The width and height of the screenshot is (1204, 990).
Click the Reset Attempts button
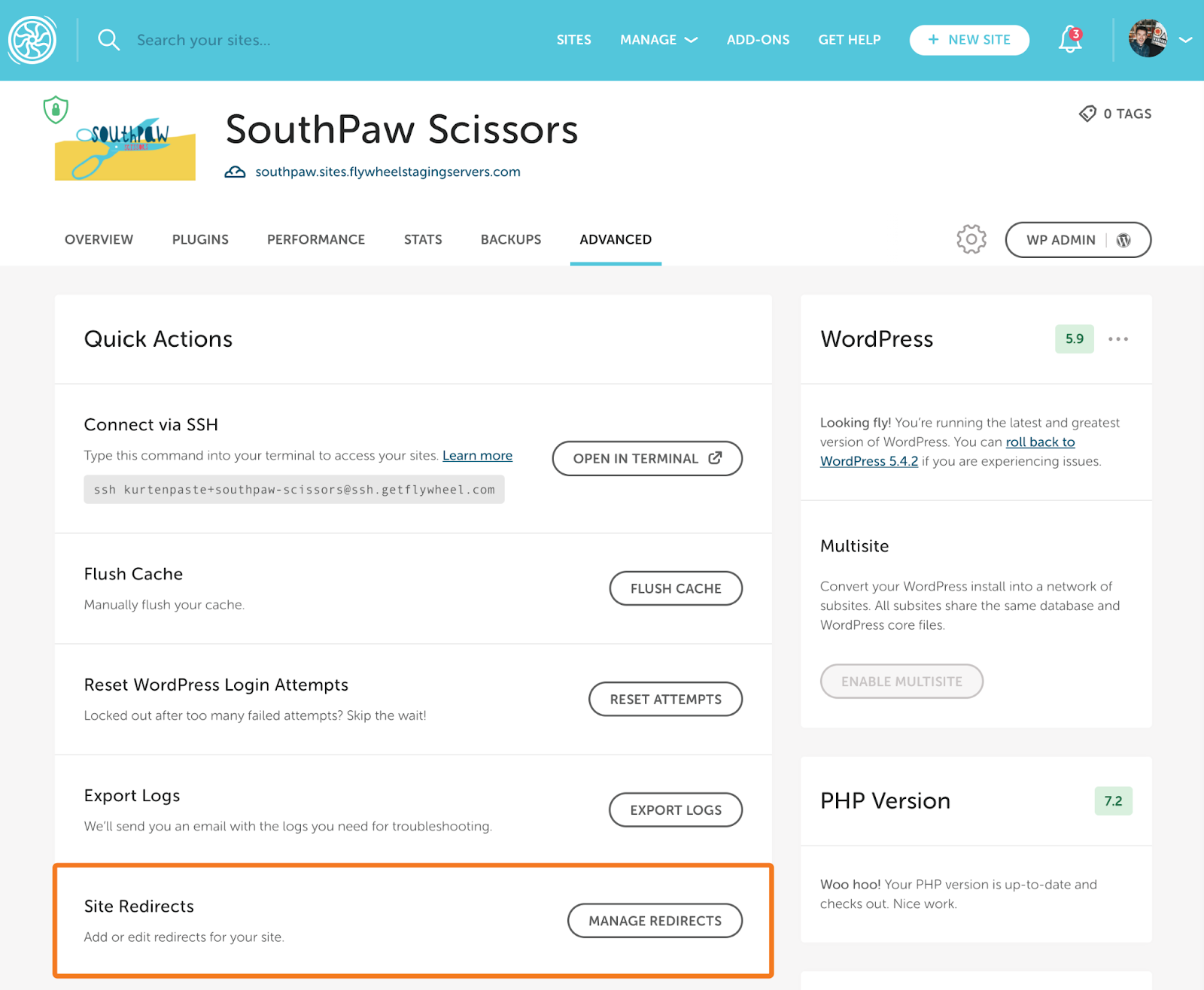665,699
